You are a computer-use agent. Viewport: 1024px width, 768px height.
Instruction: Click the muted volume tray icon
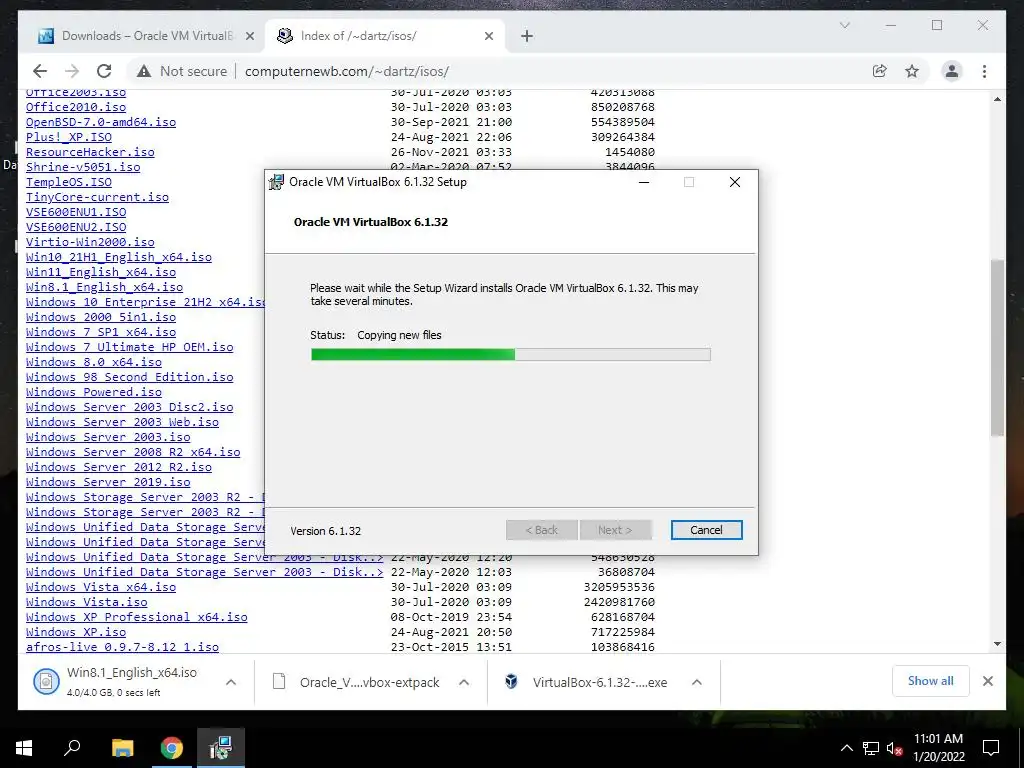pyautogui.click(x=895, y=748)
